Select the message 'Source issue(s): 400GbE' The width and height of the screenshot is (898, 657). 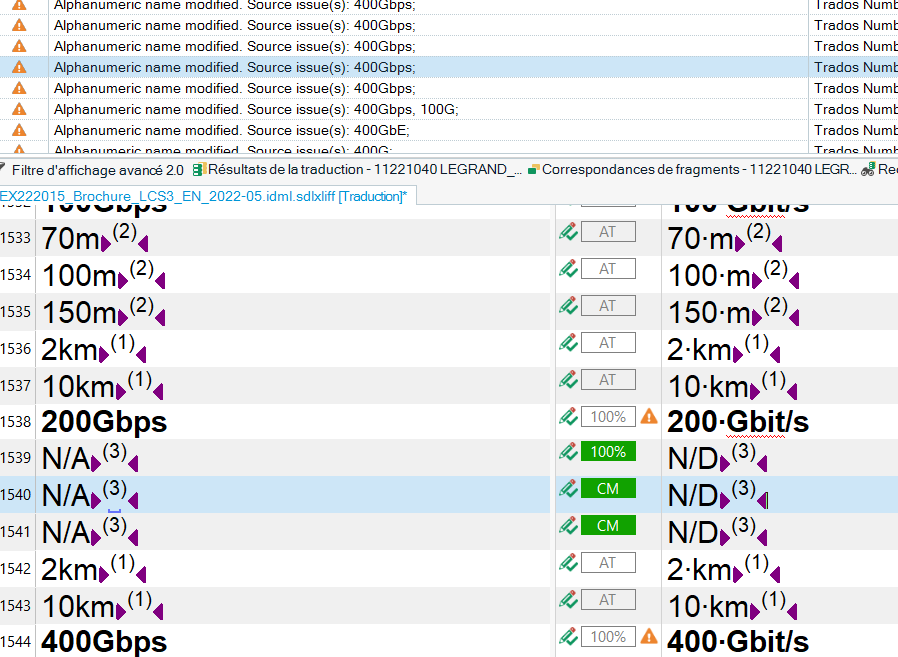click(232, 130)
